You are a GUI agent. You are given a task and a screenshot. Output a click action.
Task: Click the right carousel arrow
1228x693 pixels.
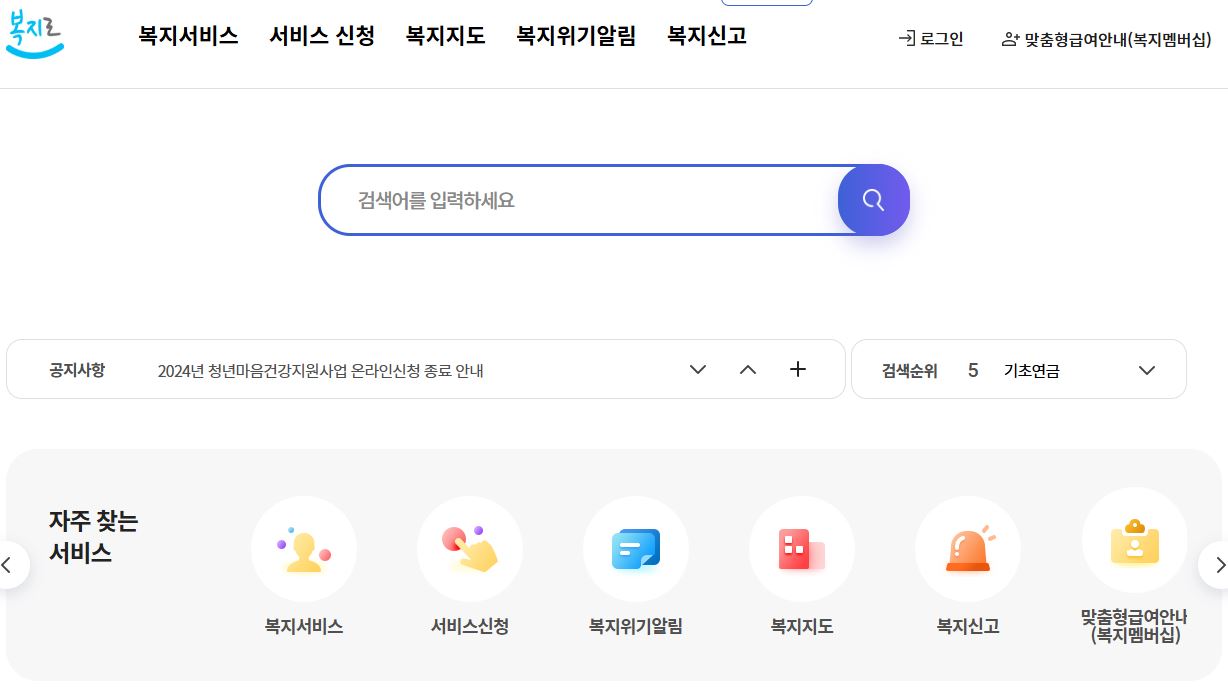[1220, 564]
